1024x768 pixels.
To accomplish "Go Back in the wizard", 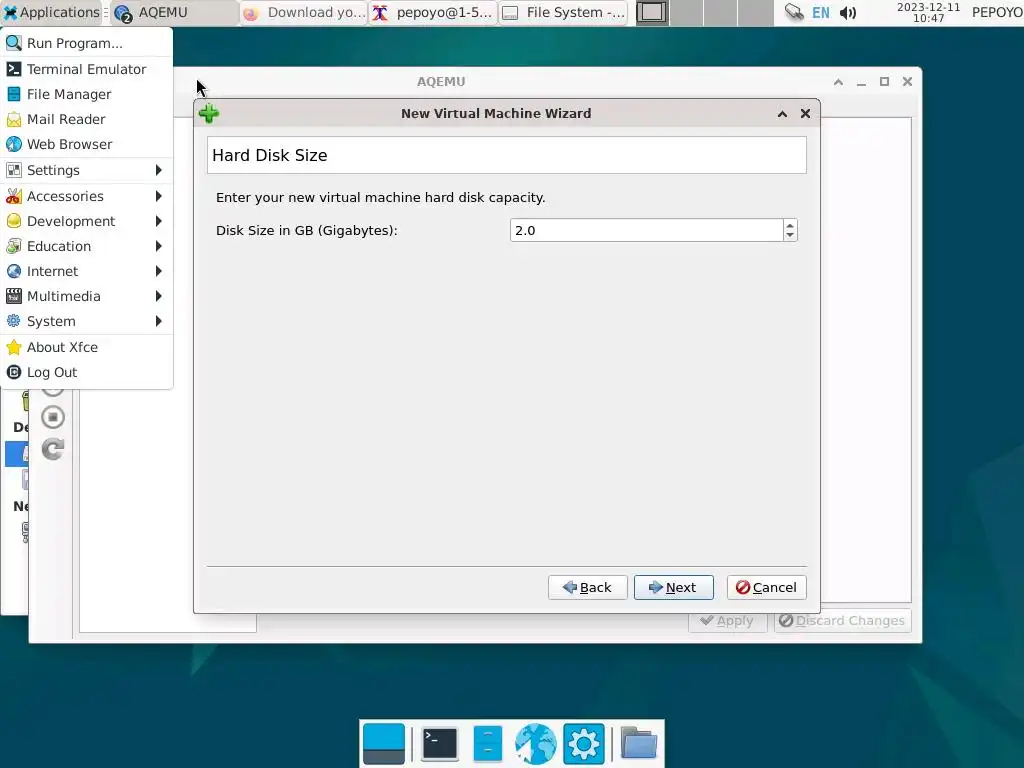I will tap(587, 587).
